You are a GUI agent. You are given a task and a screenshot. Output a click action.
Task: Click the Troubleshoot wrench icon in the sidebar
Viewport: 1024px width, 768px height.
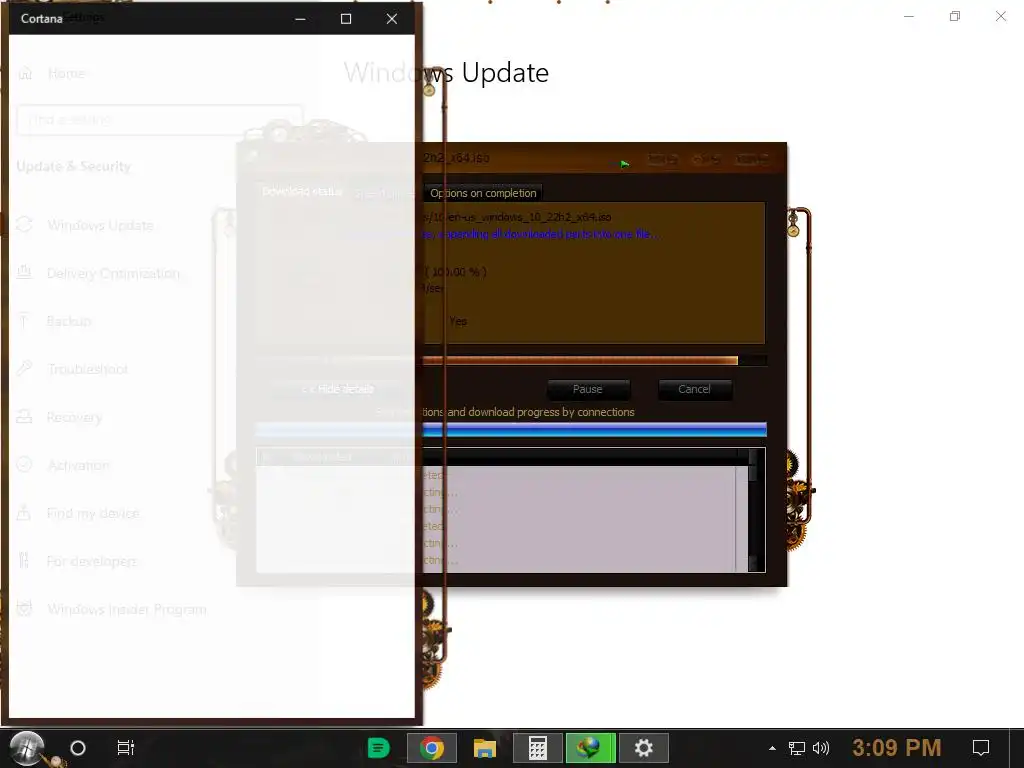24,368
